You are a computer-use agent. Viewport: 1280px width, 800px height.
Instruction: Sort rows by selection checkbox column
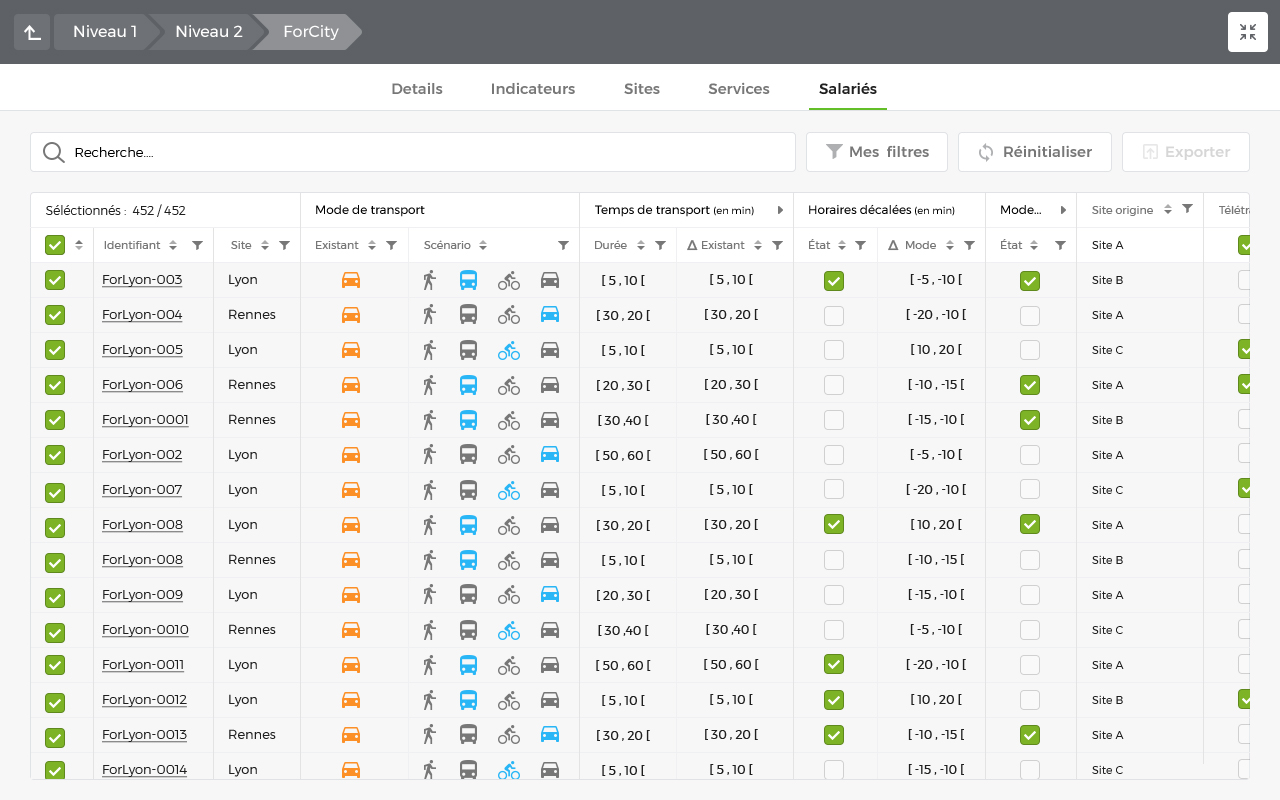tap(79, 245)
